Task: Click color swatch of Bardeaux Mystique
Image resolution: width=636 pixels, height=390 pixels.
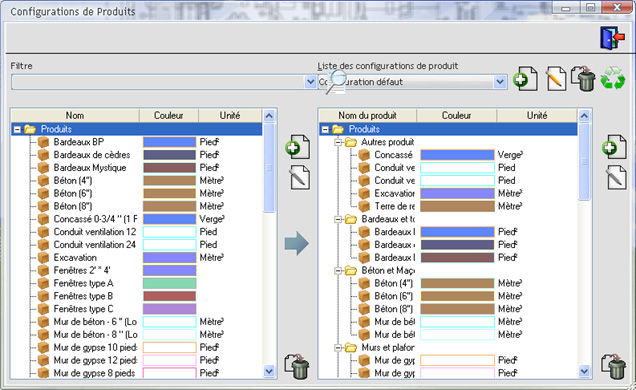Action: tap(170, 168)
